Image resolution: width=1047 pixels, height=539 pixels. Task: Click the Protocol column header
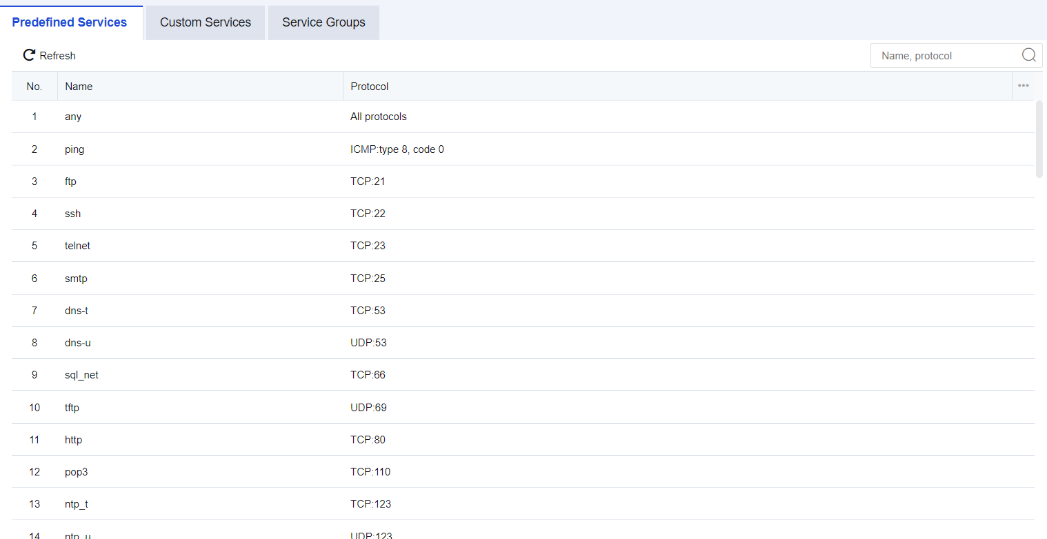coord(369,86)
